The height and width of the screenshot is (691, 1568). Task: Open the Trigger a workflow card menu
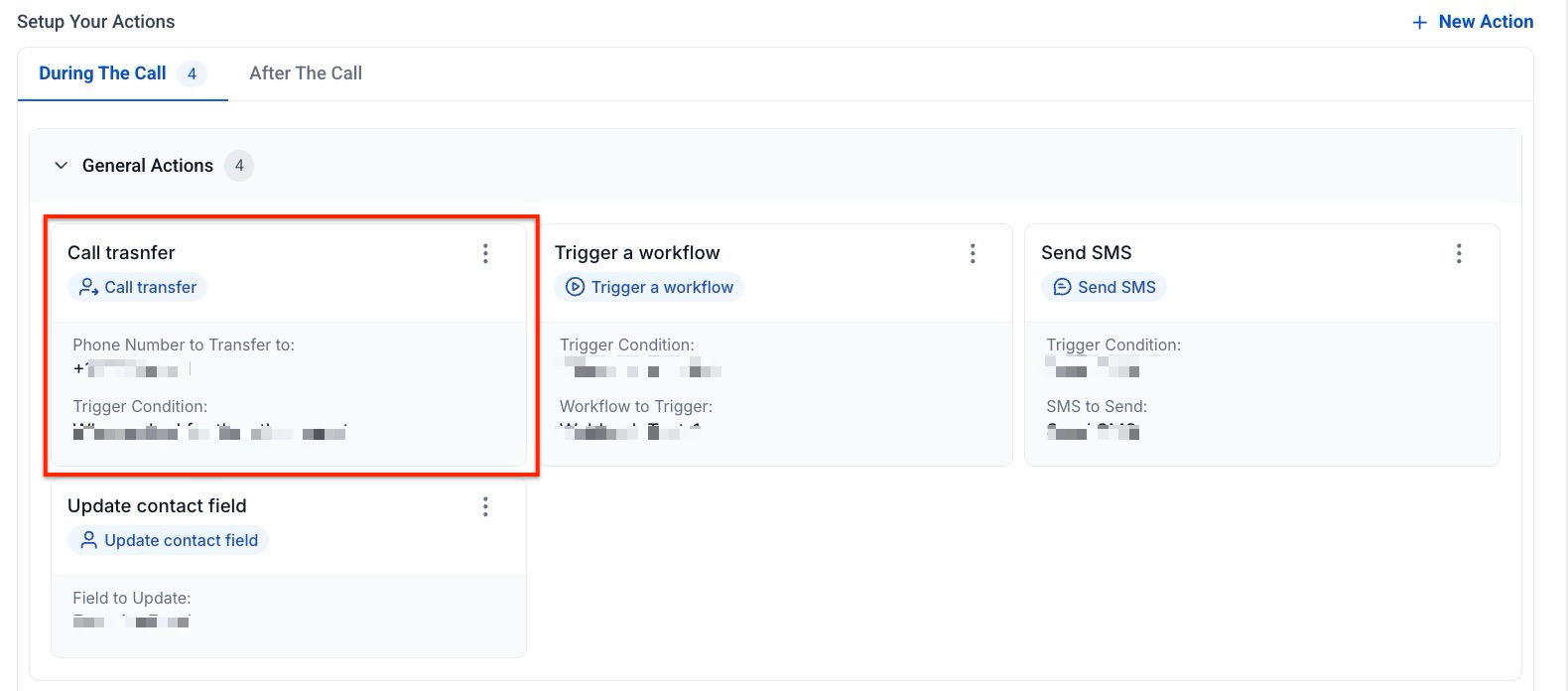(973, 253)
